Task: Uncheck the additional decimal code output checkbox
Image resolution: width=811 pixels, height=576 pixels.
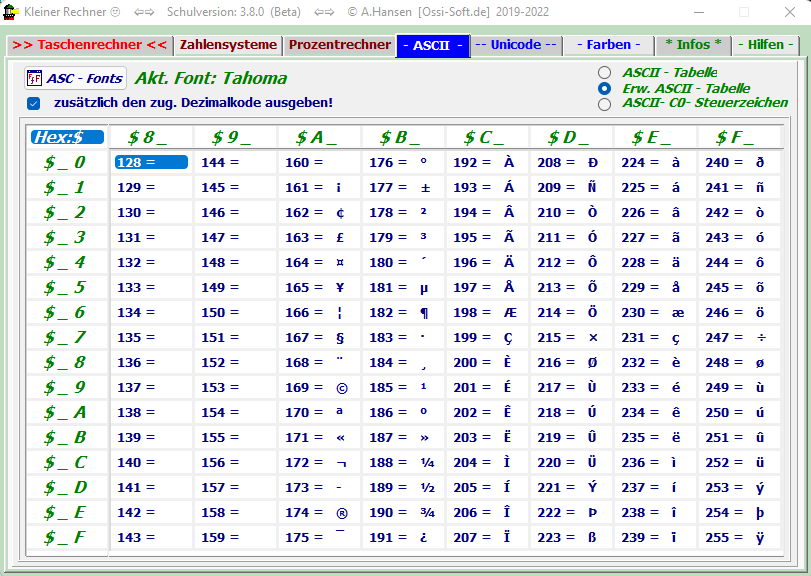Action: tap(33, 103)
